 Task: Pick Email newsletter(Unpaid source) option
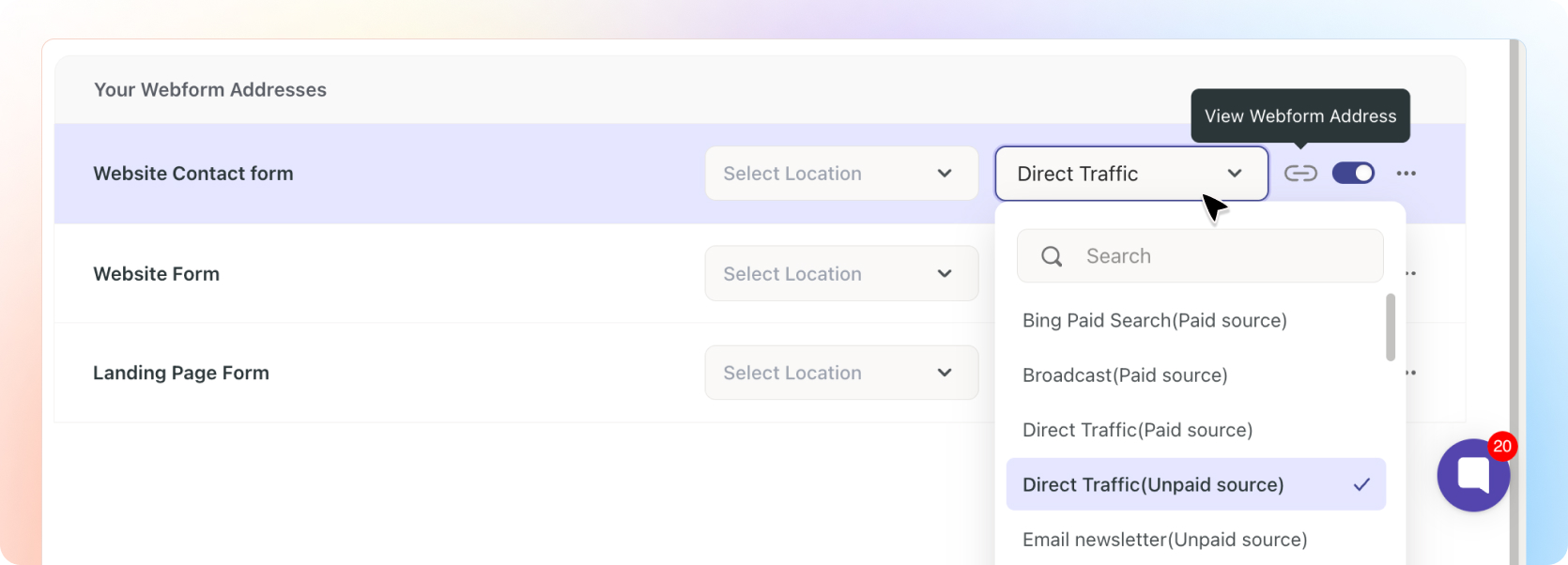(1164, 540)
